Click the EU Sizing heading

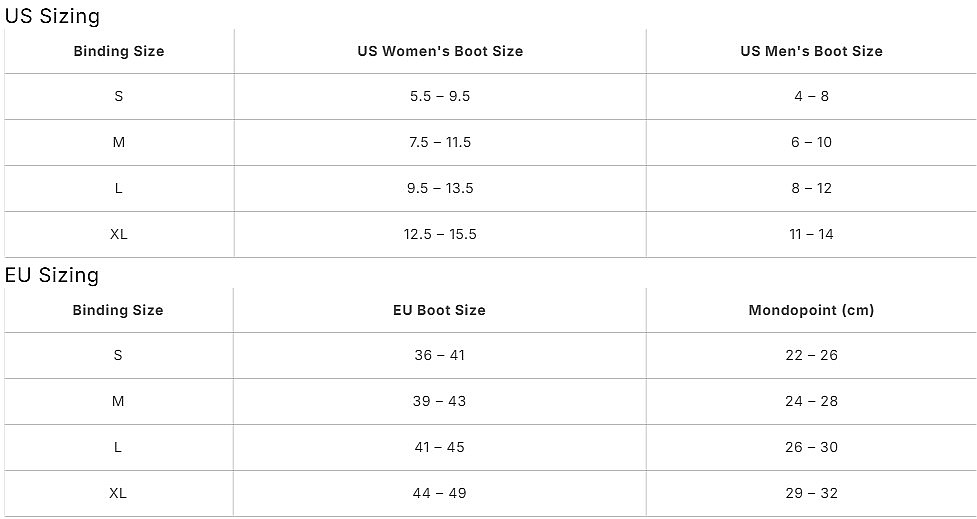[52, 275]
